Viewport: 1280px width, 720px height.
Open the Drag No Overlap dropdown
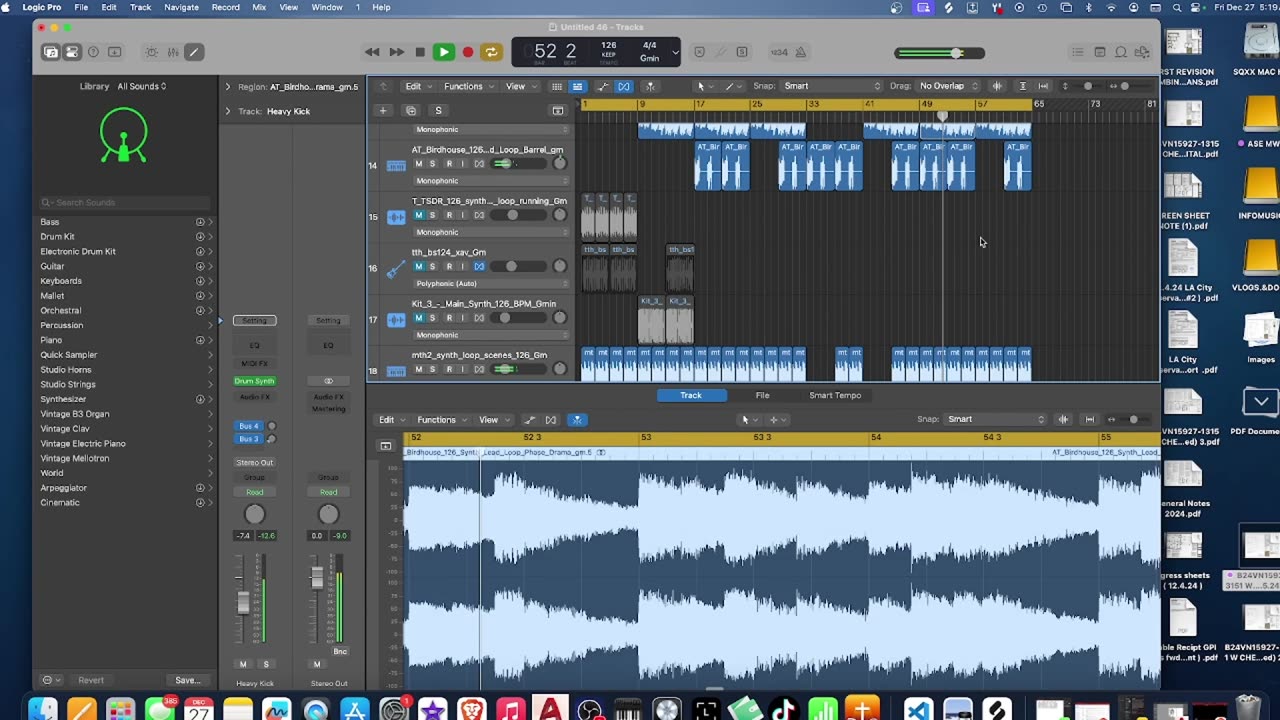point(949,86)
